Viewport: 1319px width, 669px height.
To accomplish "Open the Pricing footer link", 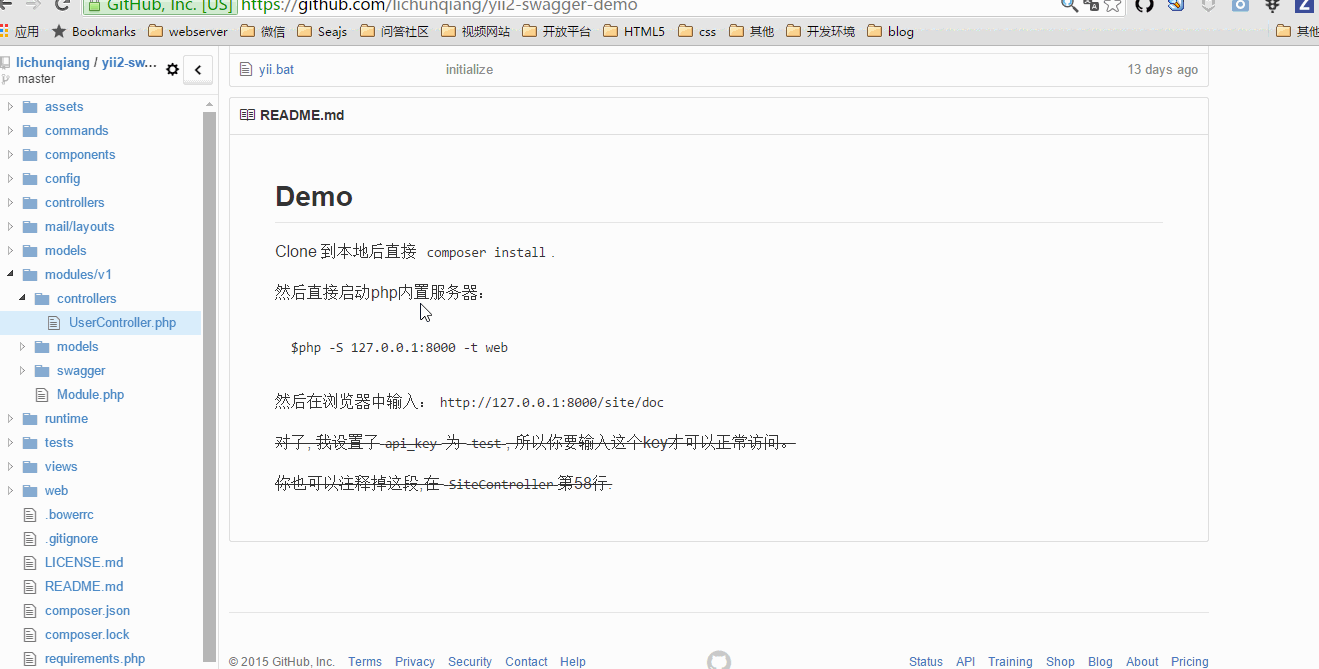I will (x=1190, y=662).
